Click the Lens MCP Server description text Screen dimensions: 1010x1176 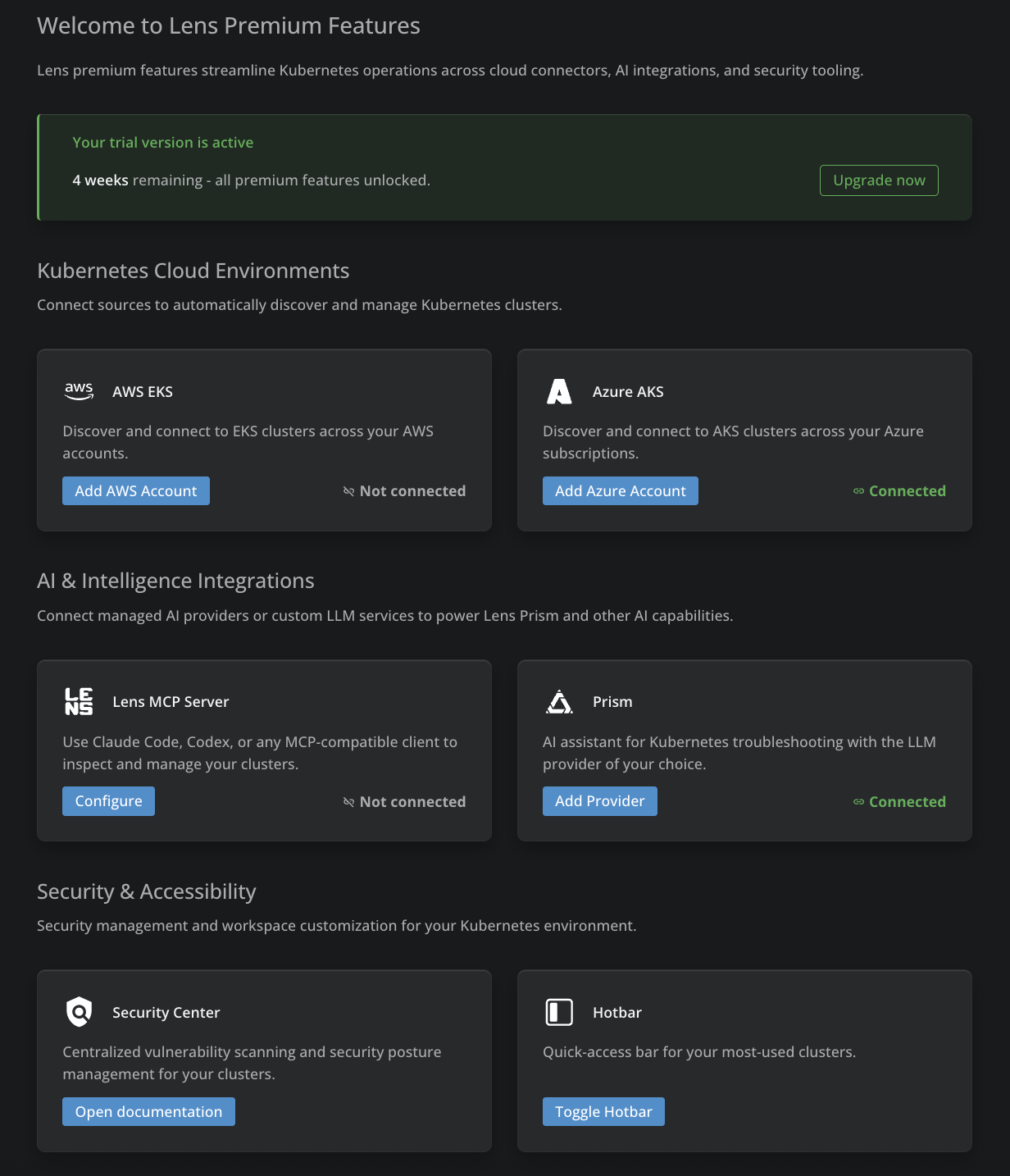pos(260,753)
